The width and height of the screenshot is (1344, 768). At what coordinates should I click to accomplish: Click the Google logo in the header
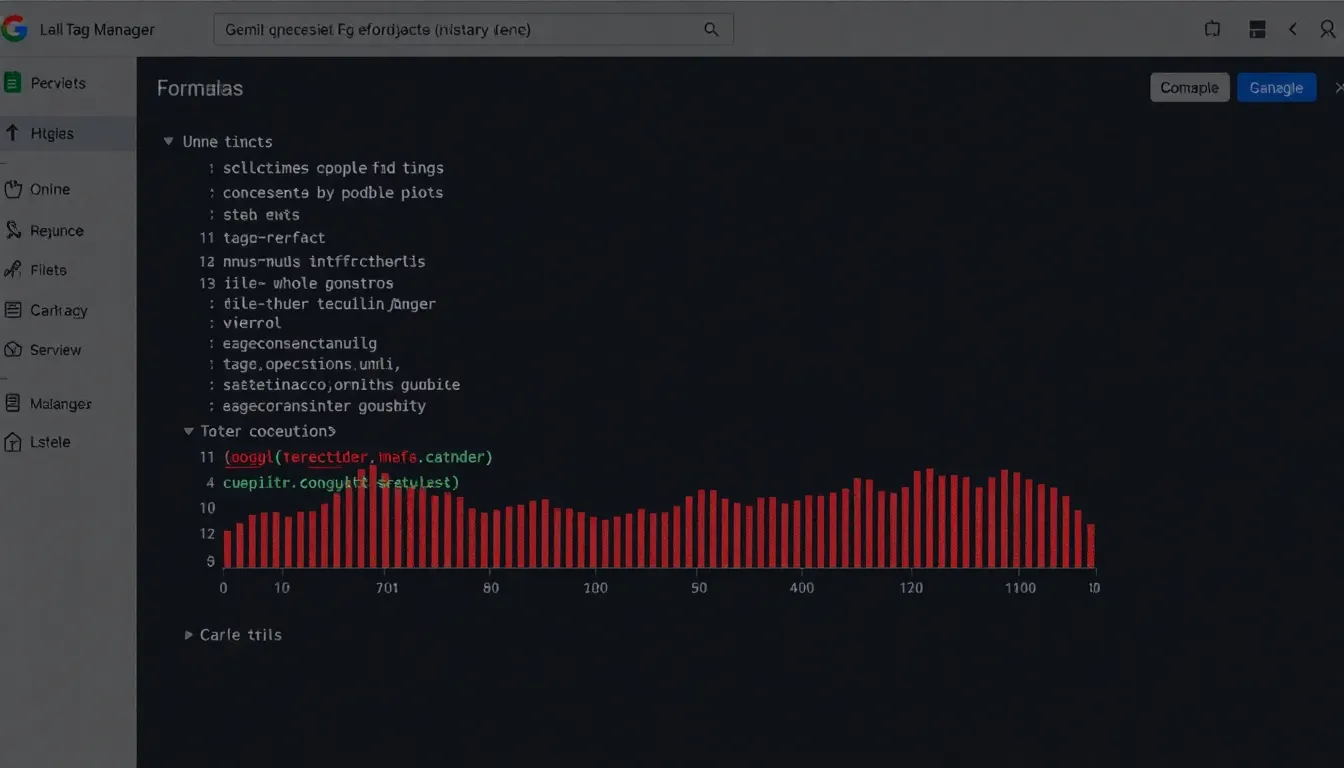click(13, 29)
